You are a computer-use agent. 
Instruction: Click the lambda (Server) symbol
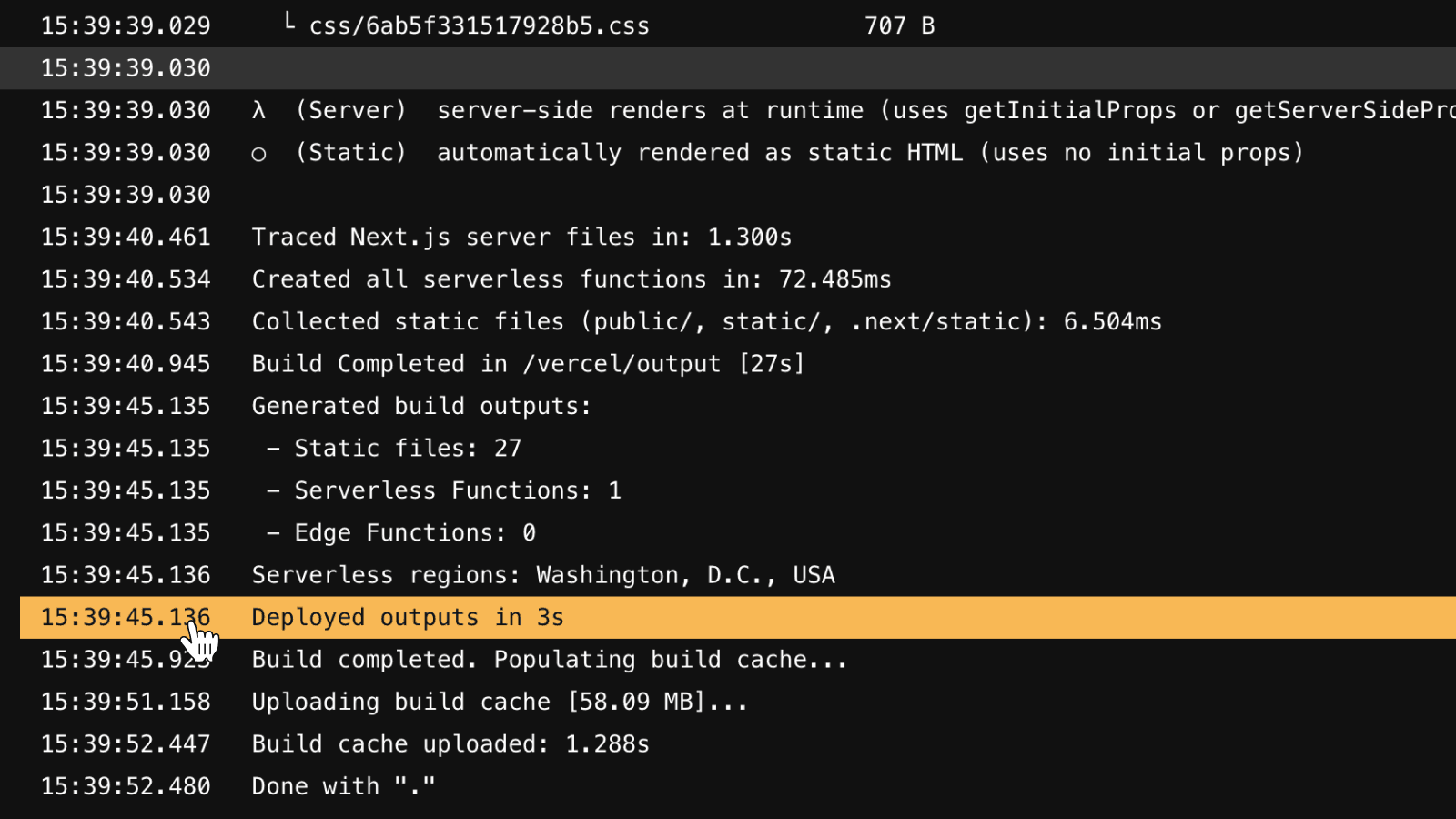[259, 111]
